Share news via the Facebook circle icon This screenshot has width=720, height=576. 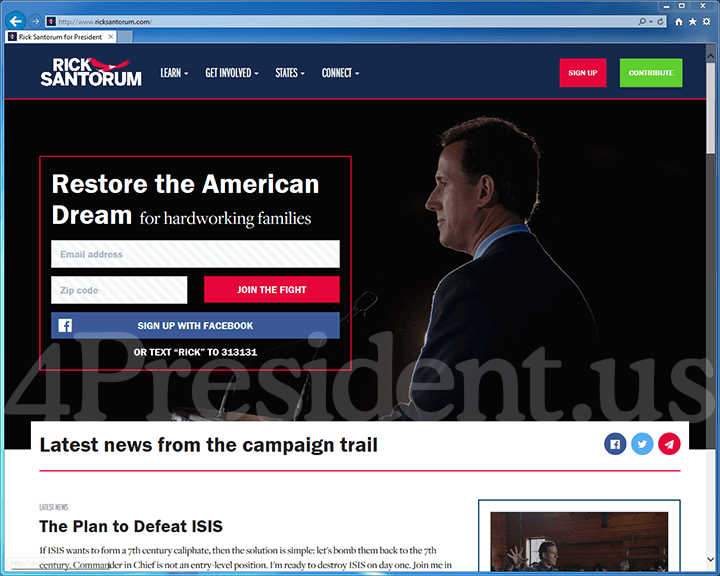pyautogui.click(x=615, y=444)
